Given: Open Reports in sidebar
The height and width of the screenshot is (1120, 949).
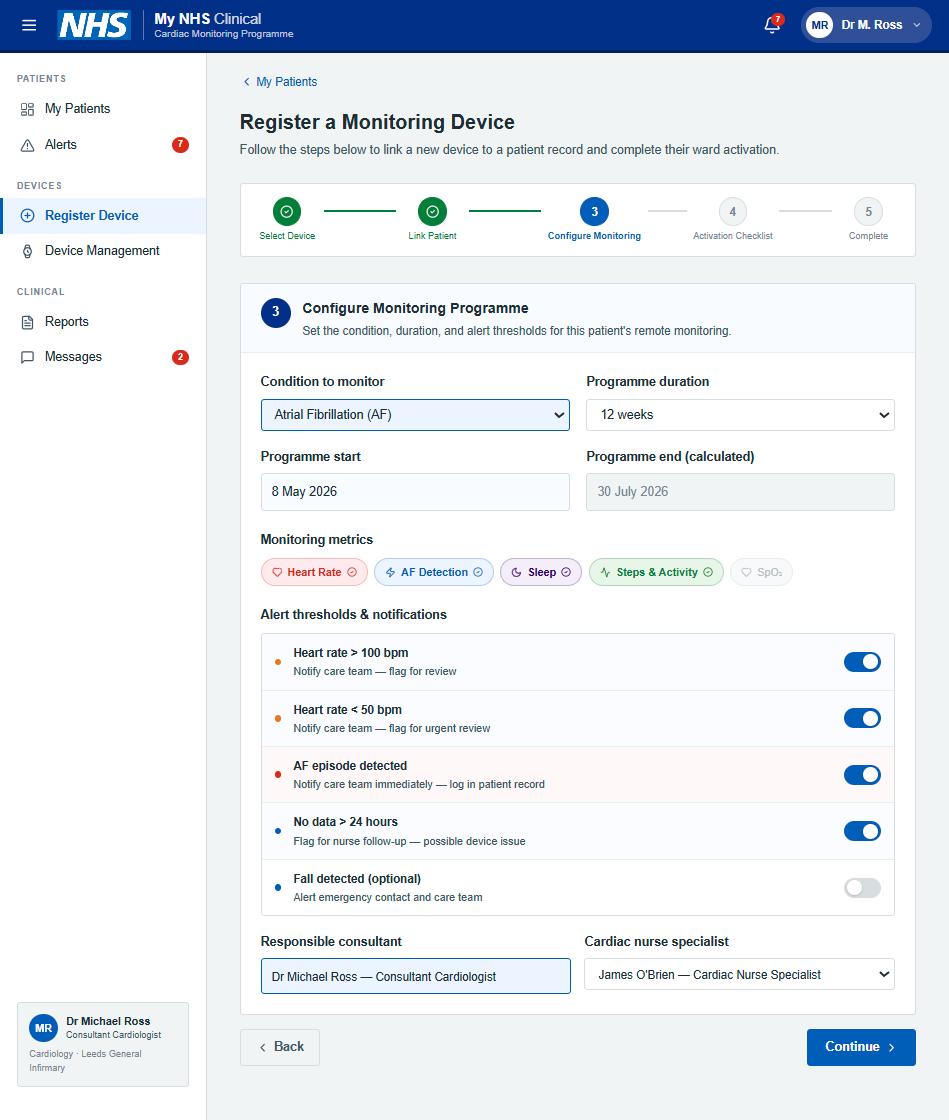Looking at the screenshot, I should tap(103, 322).
